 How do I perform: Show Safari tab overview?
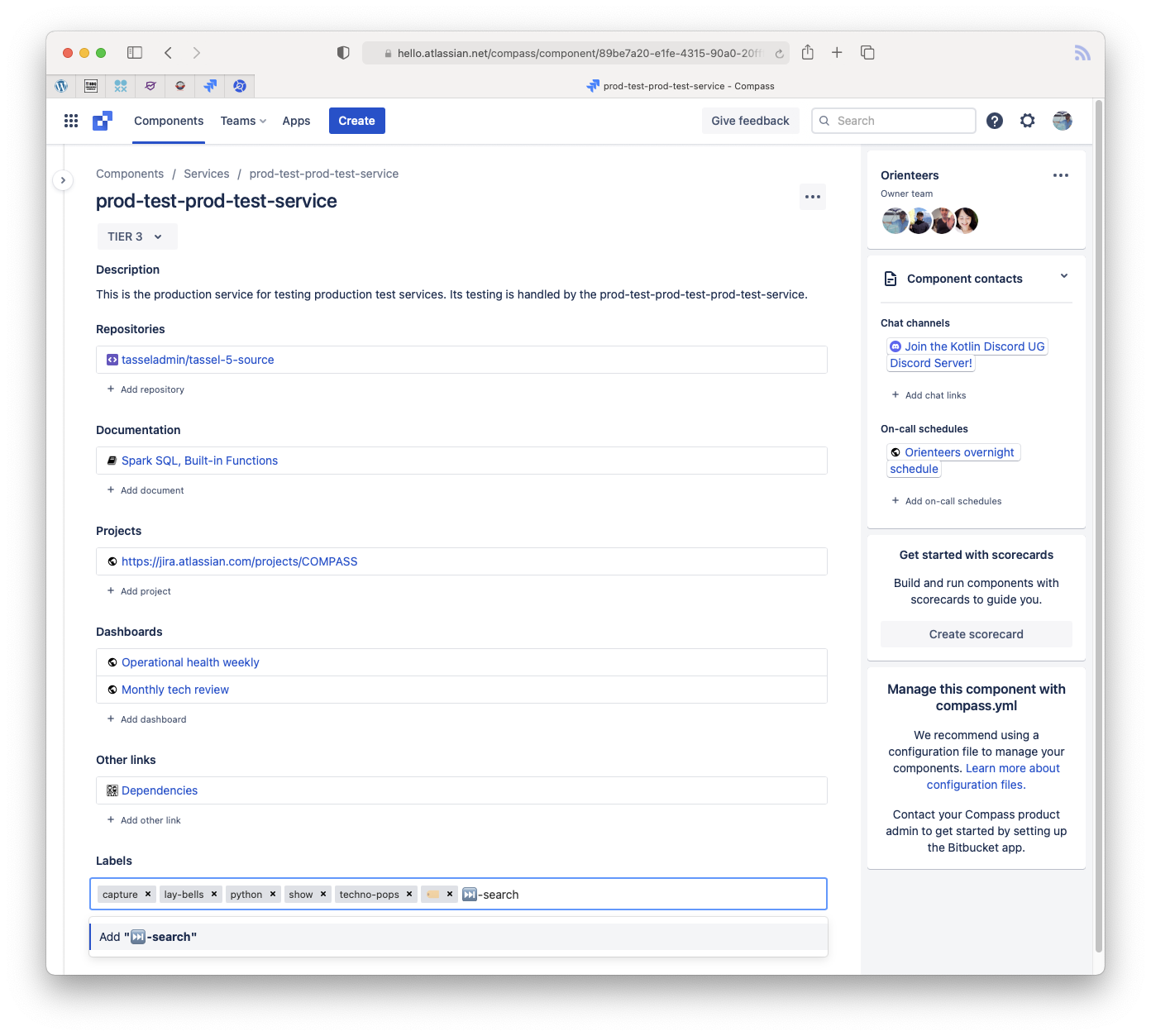click(867, 53)
